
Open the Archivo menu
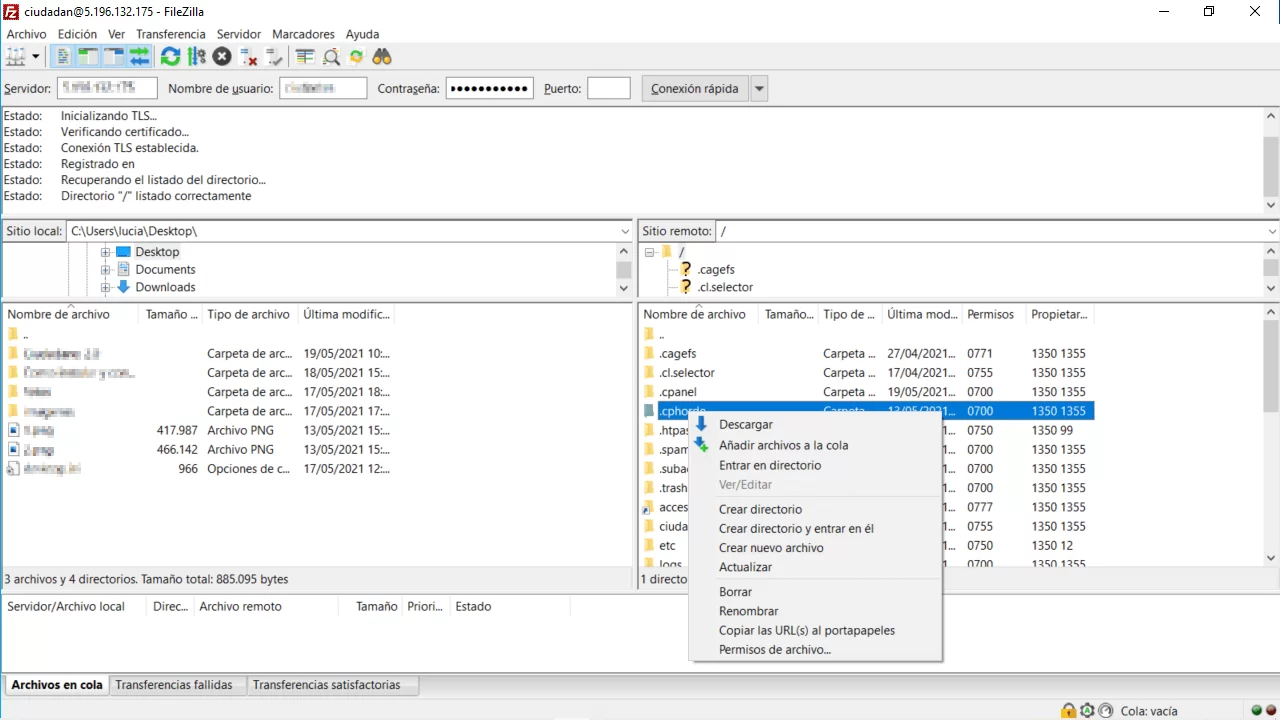(27, 34)
